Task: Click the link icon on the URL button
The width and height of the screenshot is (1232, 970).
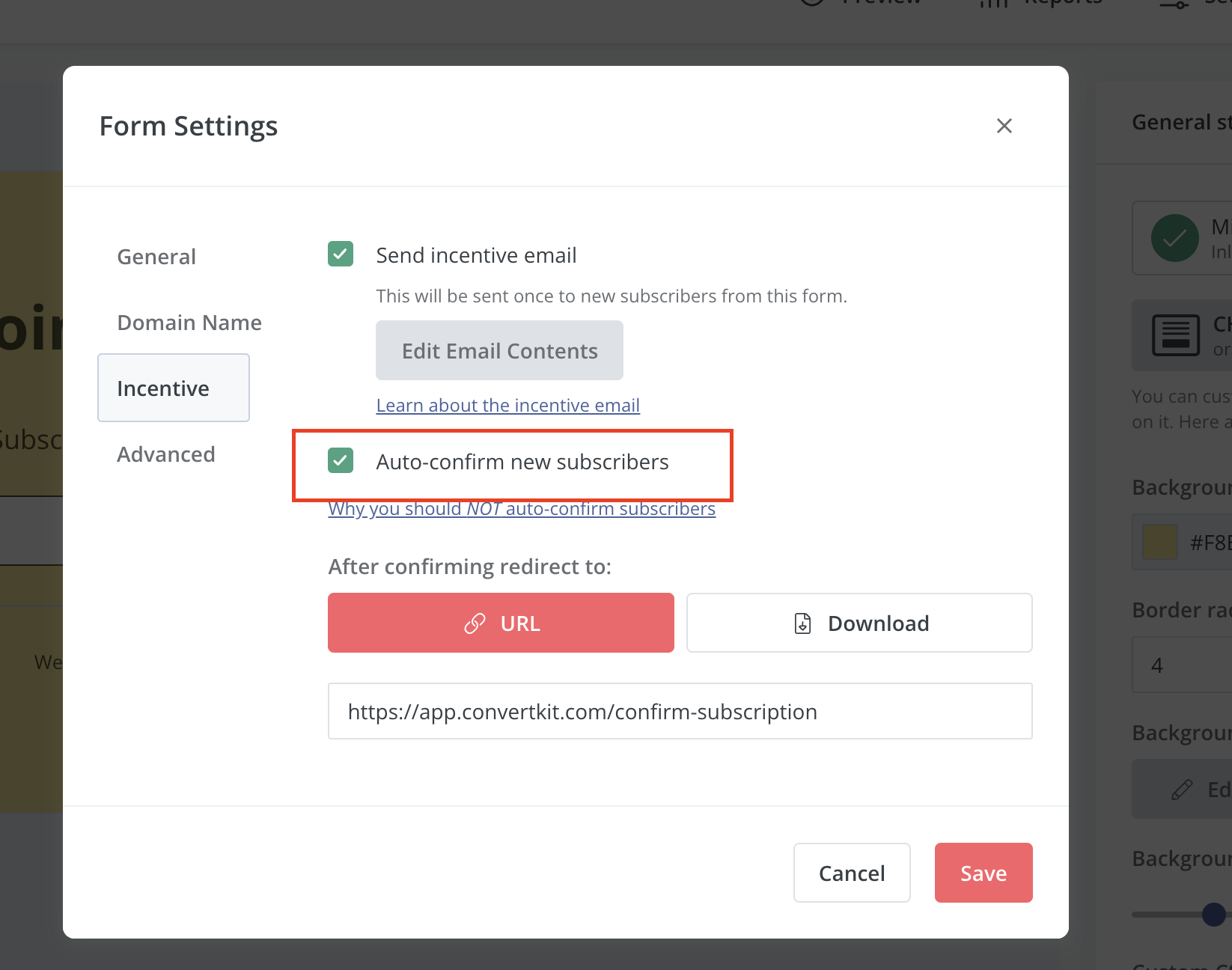Action: pos(475,623)
